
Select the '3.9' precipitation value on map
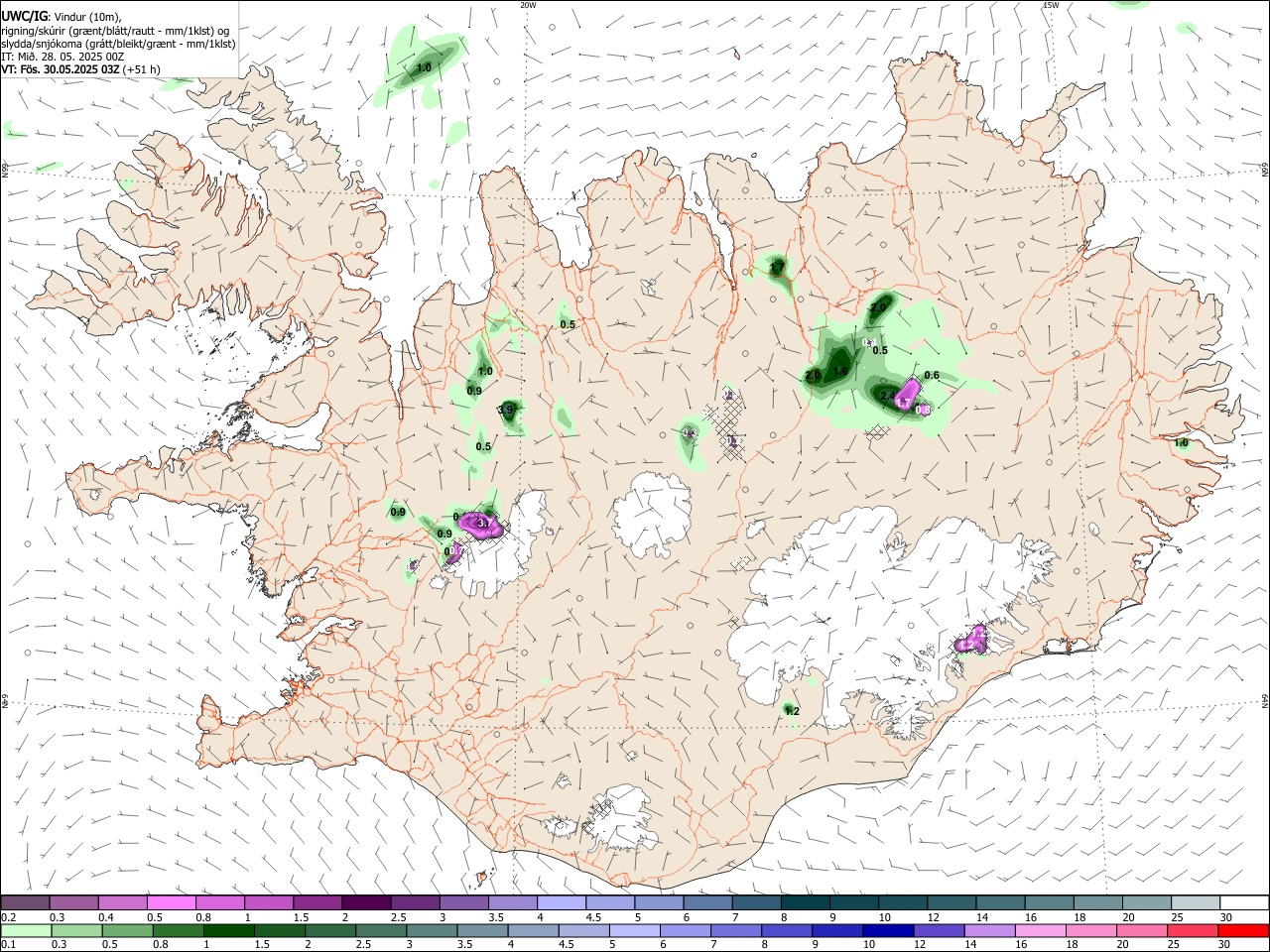pos(505,410)
